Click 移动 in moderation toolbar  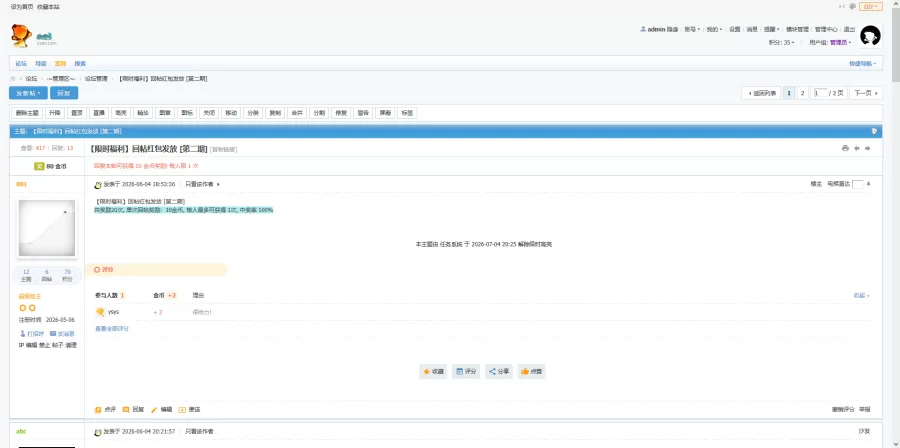pyautogui.click(x=231, y=113)
